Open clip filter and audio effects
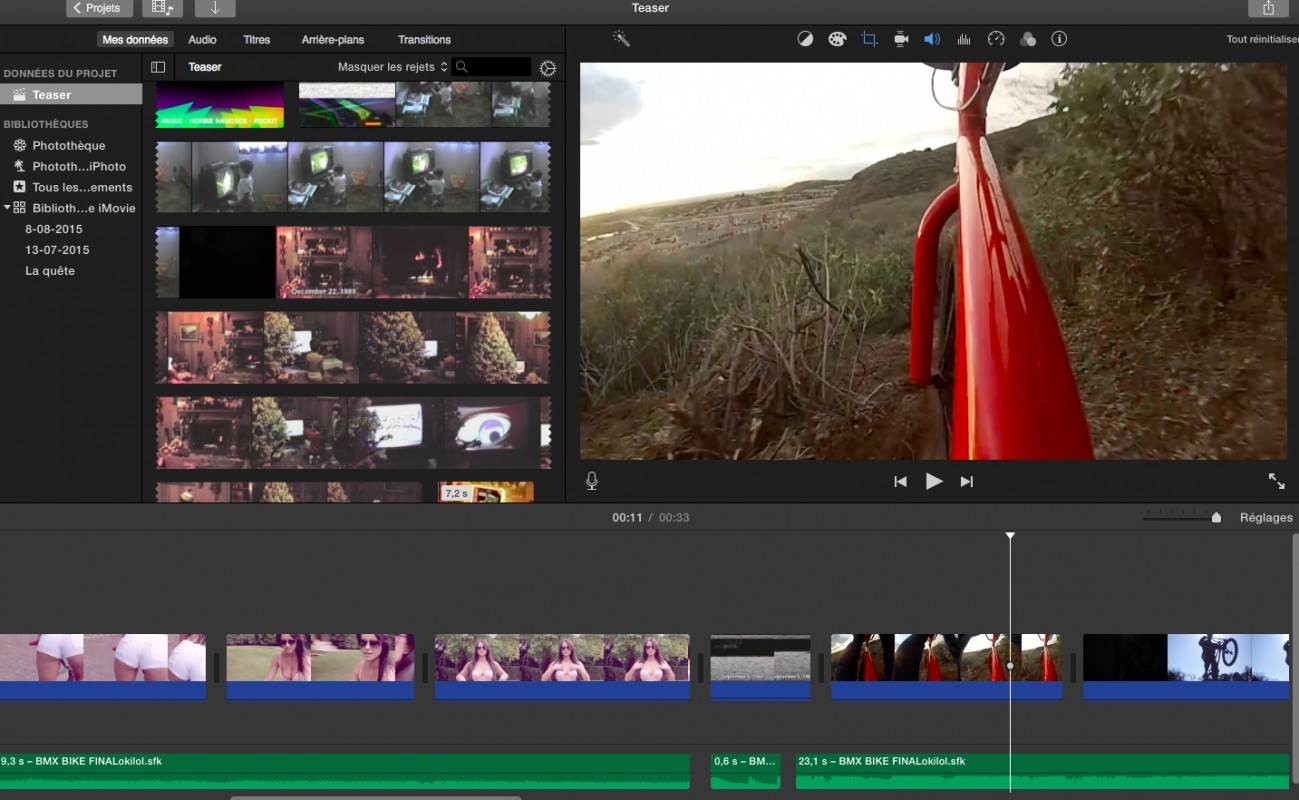1299x800 pixels. click(1028, 39)
